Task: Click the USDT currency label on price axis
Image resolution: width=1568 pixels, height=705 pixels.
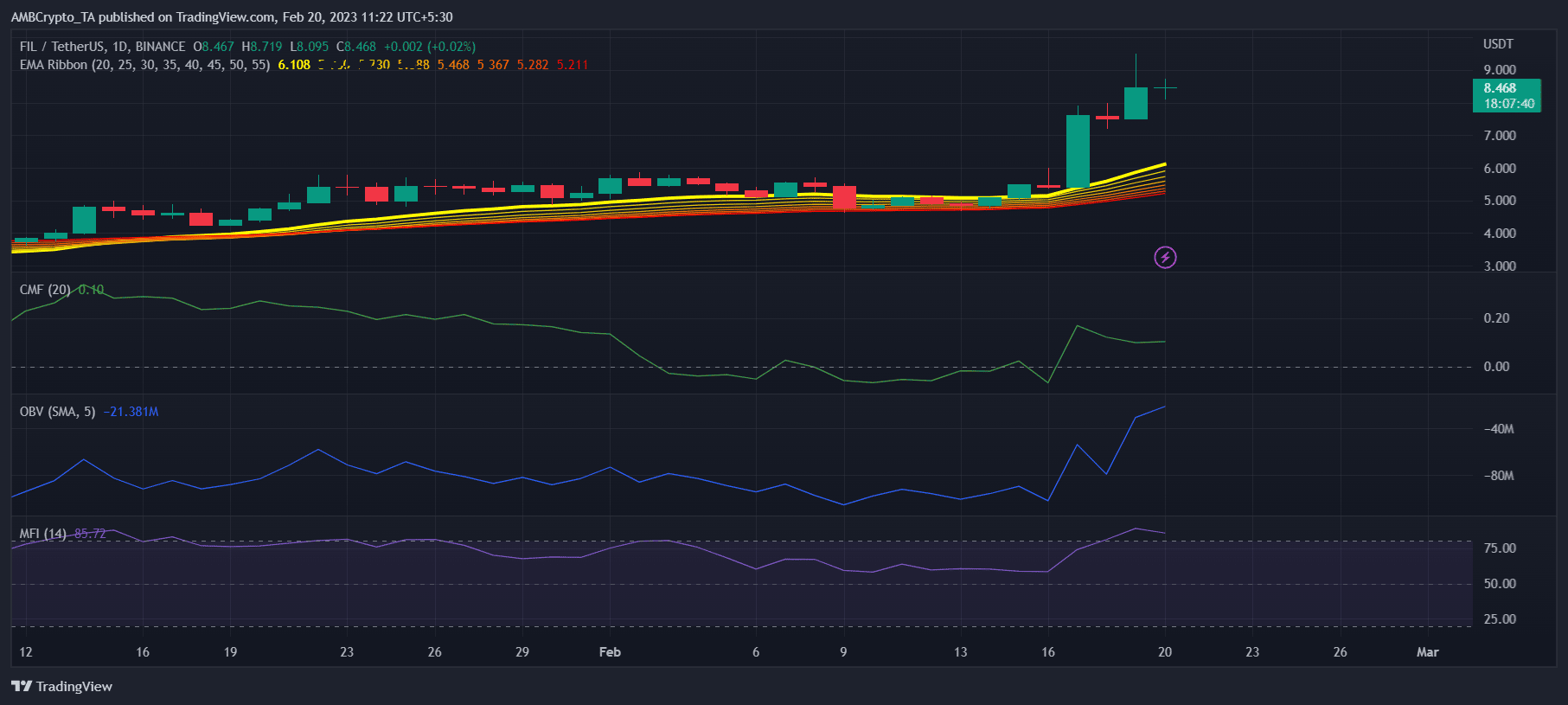Action: tap(1498, 44)
